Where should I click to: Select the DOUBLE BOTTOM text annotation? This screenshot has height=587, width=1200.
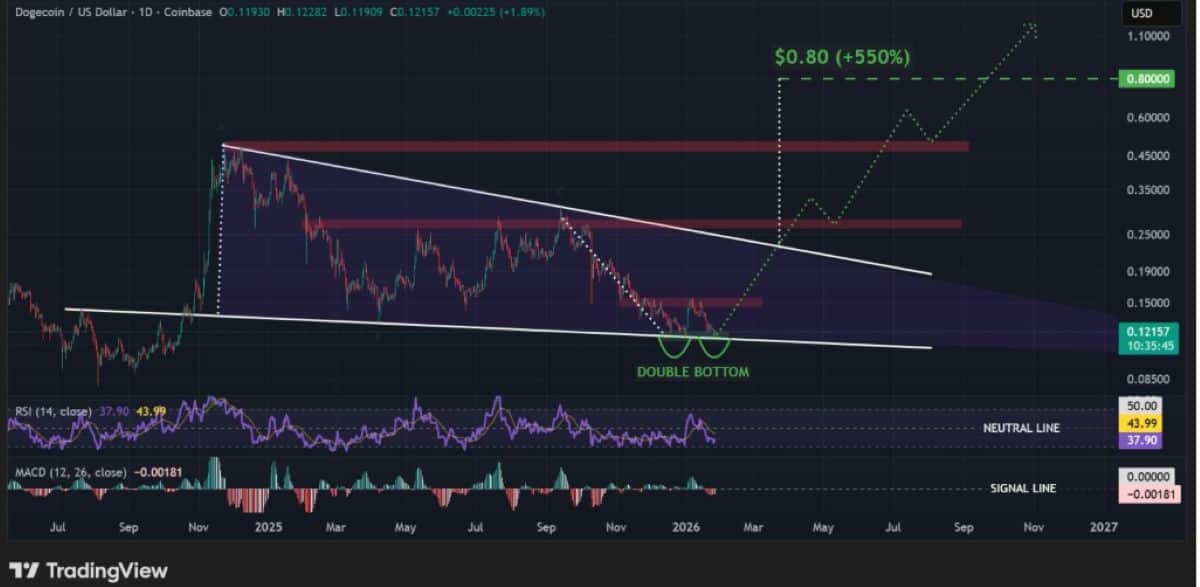tap(693, 372)
